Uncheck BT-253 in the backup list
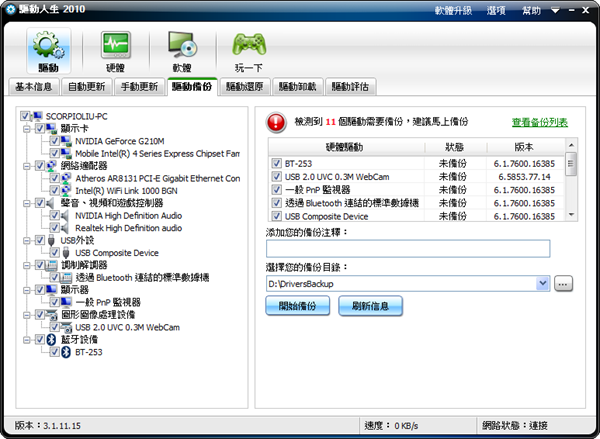Viewport: 600px width, 439px height. [x=276, y=163]
